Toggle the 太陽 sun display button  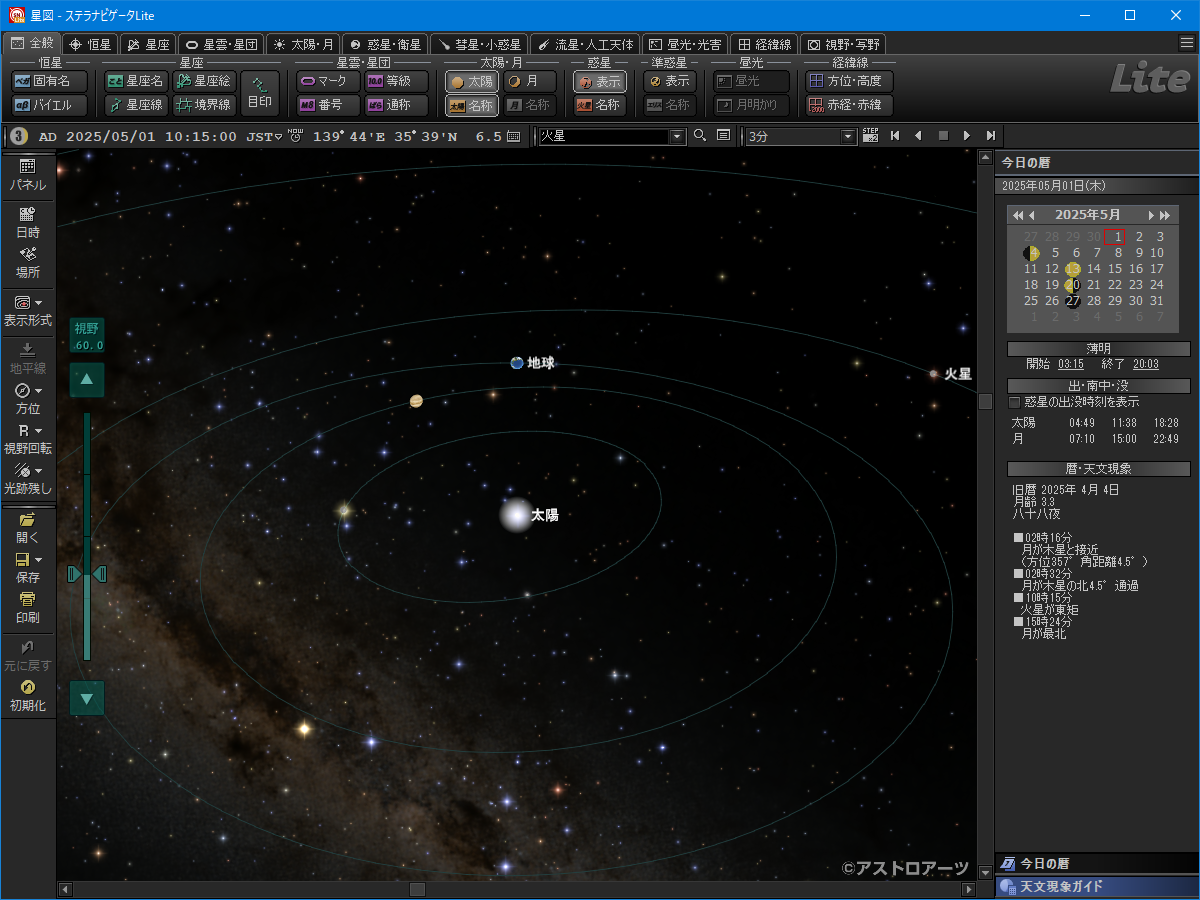472,81
